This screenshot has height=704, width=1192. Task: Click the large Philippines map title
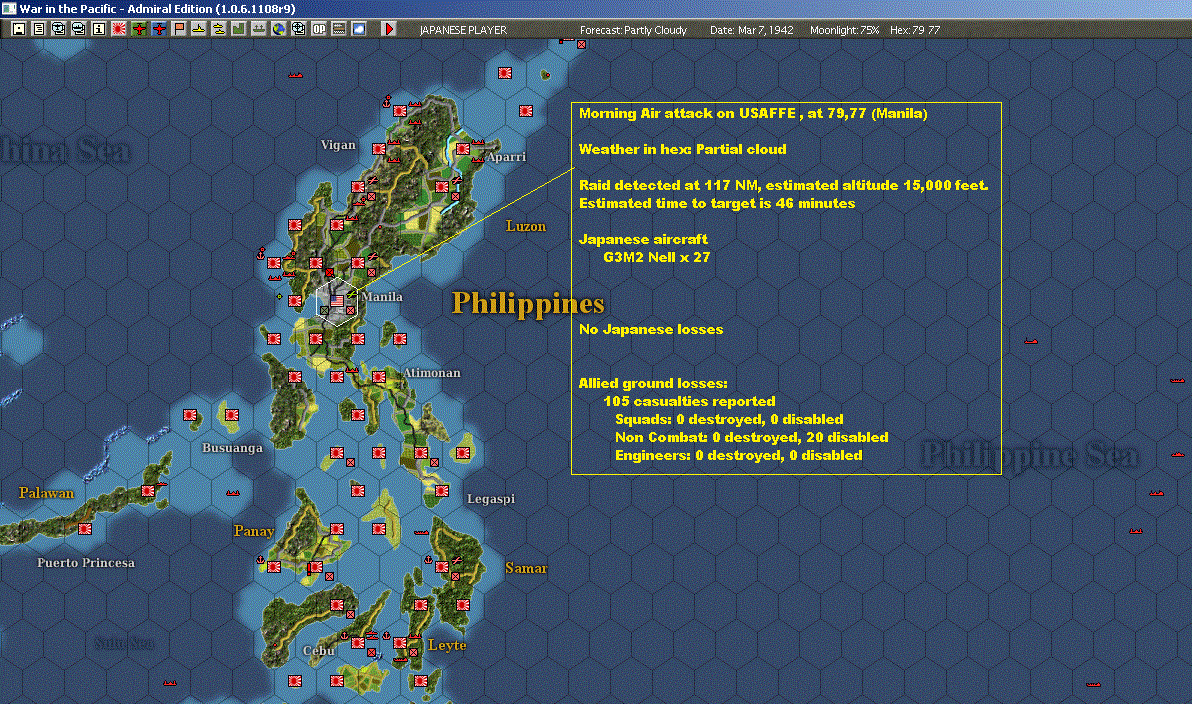pos(528,303)
